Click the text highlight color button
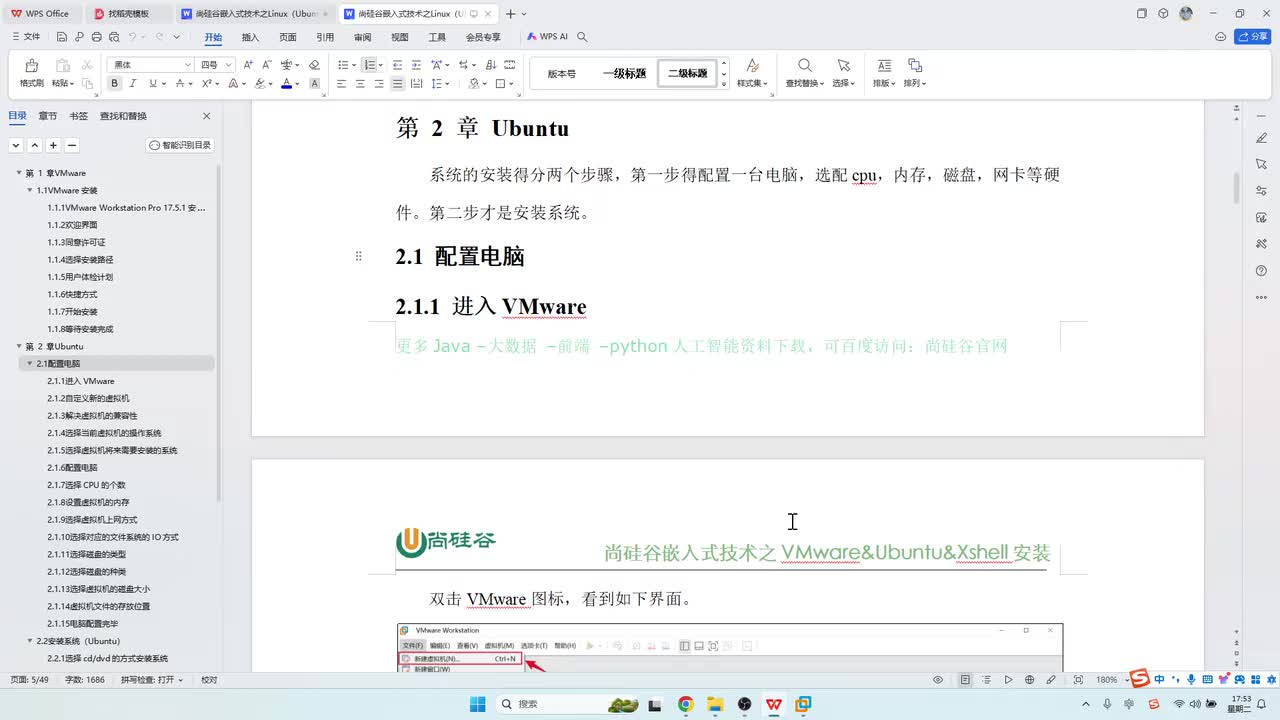1280x720 pixels. pos(259,84)
